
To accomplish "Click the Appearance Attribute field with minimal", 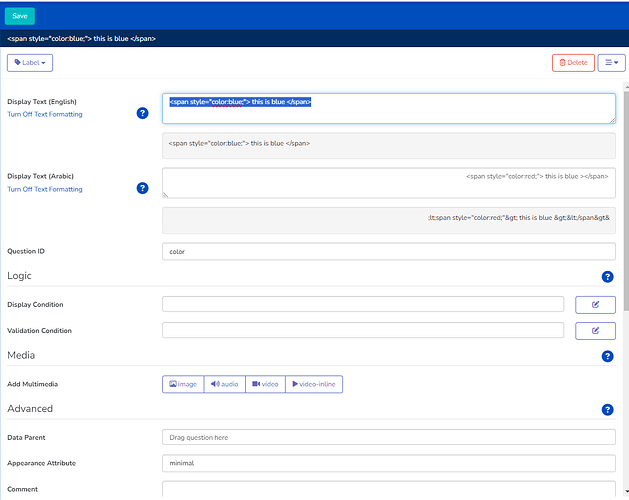I will 389,463.
